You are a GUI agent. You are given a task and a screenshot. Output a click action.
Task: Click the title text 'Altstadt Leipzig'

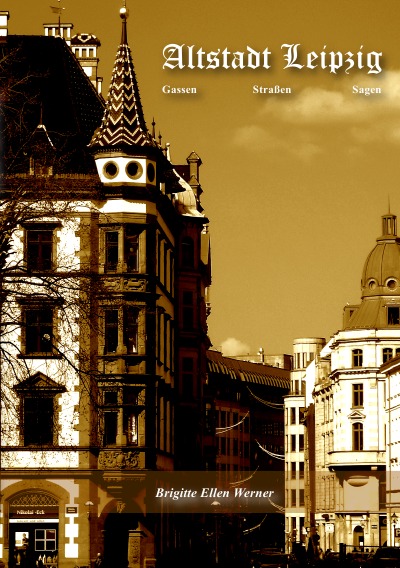[x=272, y=58]
